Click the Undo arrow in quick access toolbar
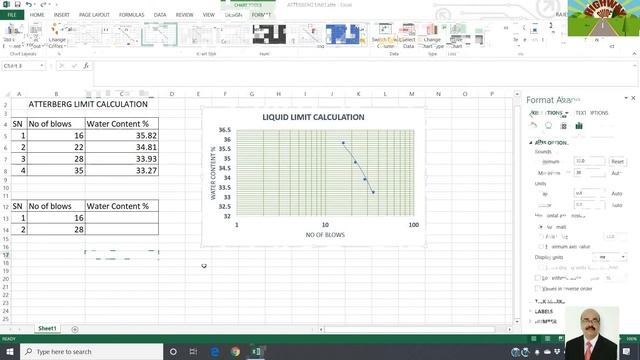Screen dimensions: 640x360 pos(29,4)
